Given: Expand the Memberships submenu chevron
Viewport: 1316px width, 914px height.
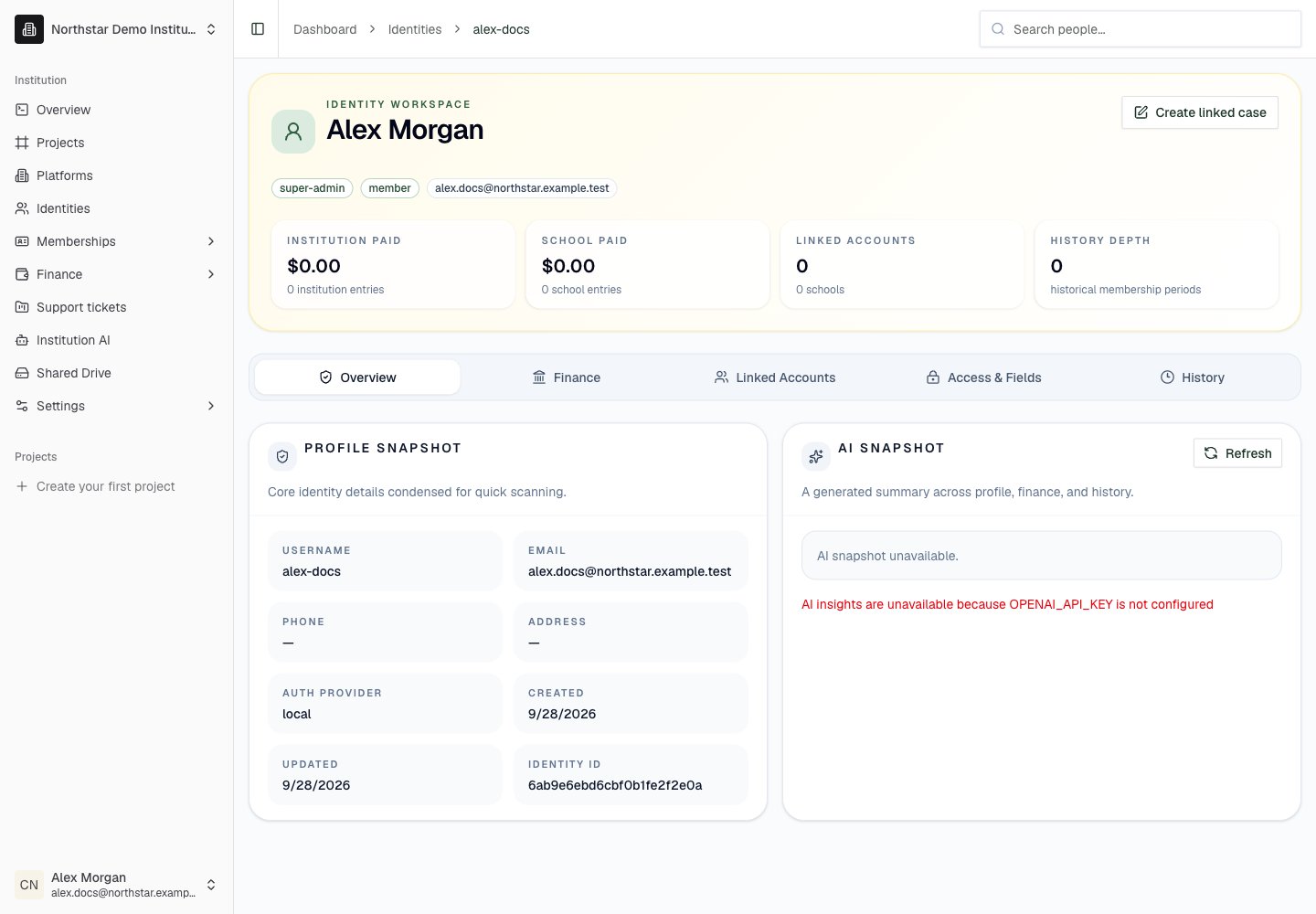Looking at the screenshot, I should point(211,241).
